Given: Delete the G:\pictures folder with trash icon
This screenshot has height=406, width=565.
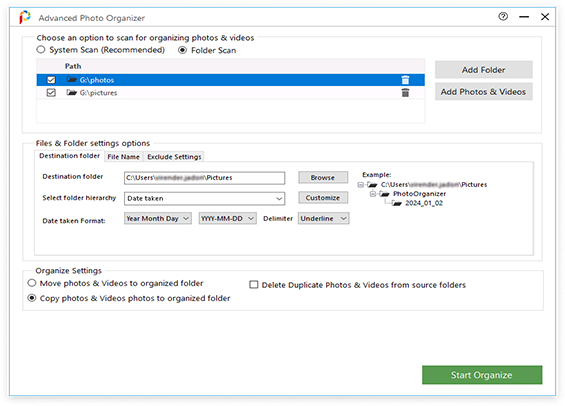Looking at the screenshot, I should click(405, 93).
